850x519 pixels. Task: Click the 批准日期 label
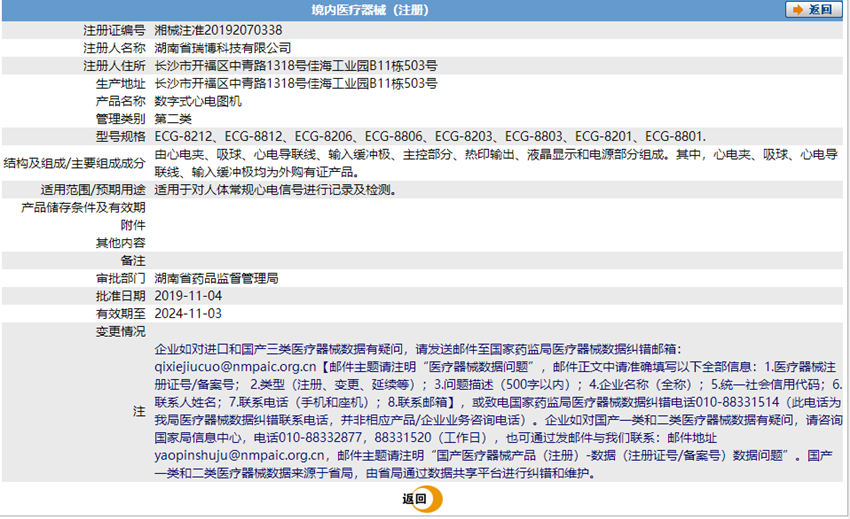pos(120,296)
